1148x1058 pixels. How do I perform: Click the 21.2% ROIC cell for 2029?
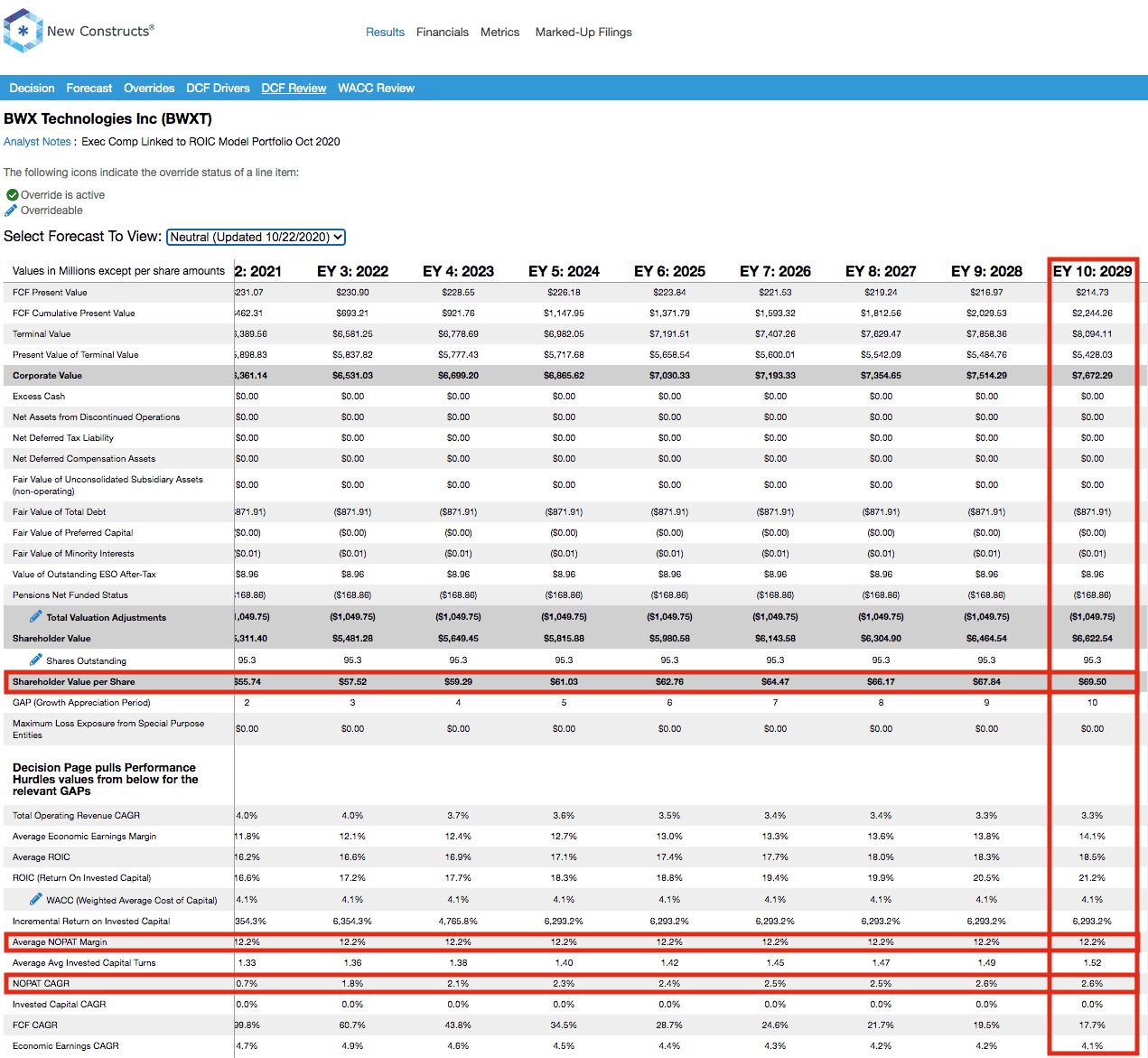pyautogui.click(x=1092, y=878)
